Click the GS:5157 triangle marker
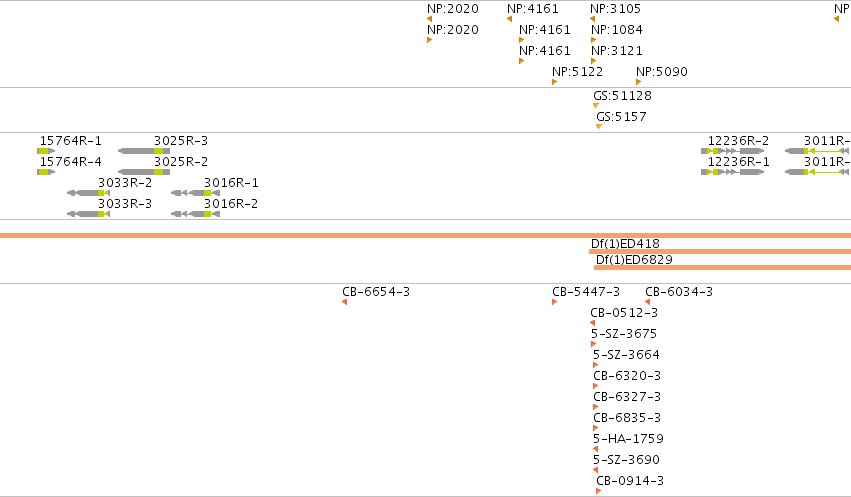Viewport: 851px width, 497px height. [x=599, y=127]
